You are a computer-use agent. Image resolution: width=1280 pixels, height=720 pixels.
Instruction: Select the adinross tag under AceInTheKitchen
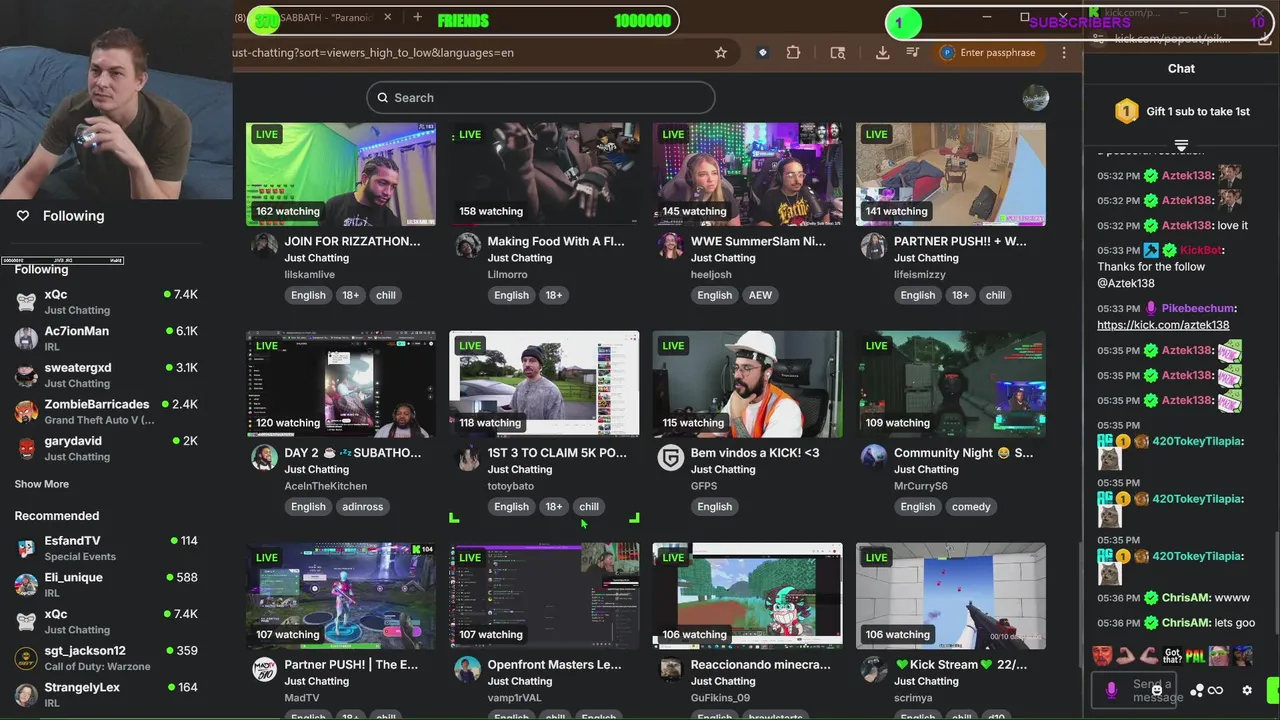(362, 507)
